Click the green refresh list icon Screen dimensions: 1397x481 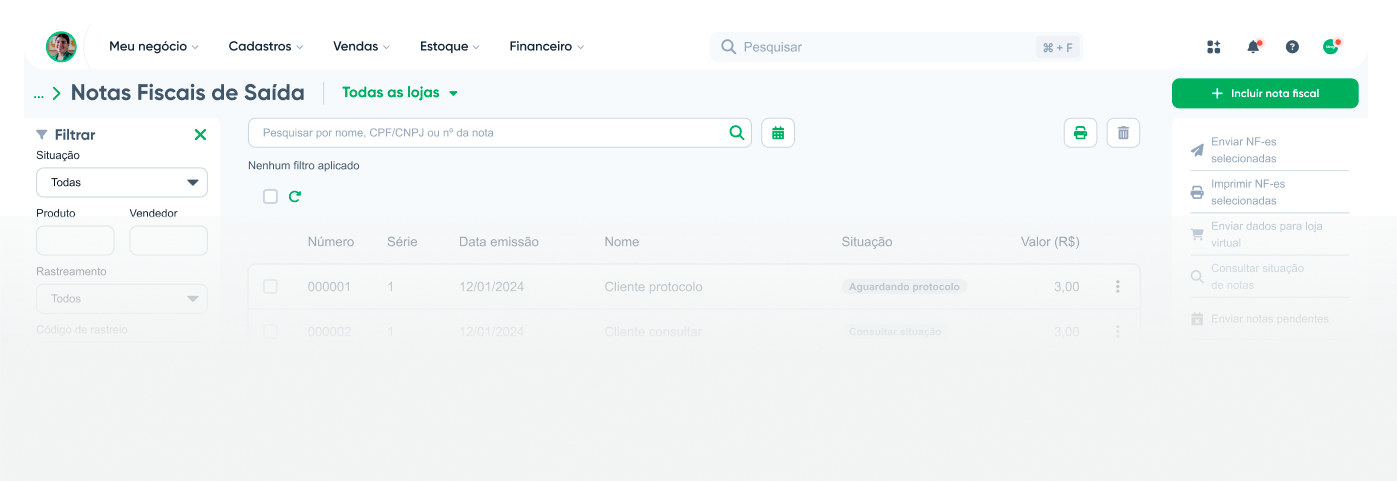(x=295, y=197)
